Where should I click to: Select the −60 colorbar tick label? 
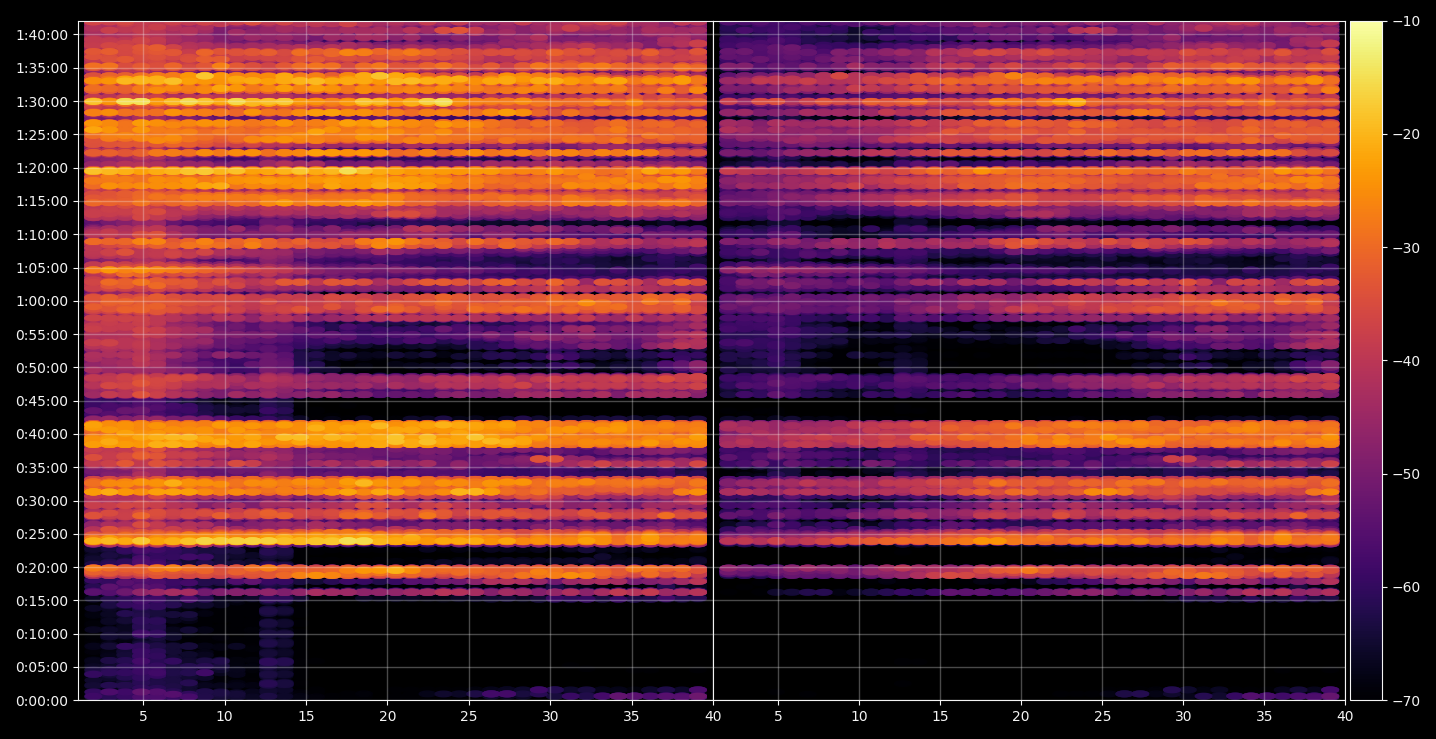pos(1406,587)
